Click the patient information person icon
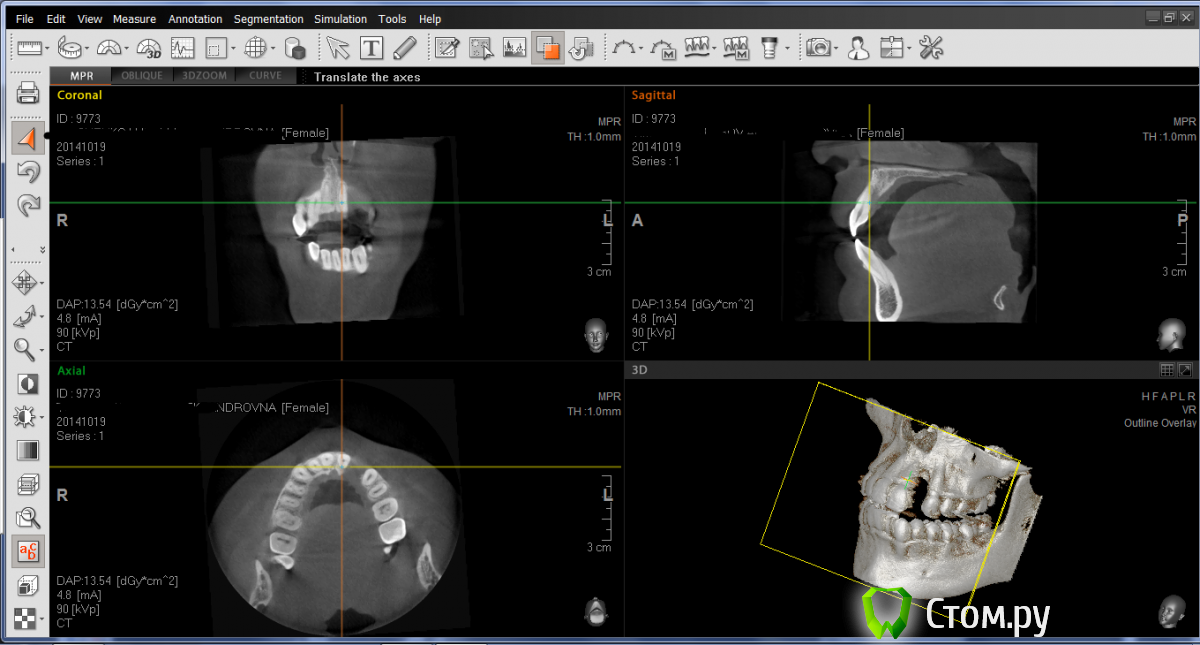This screenshot has width=1200, height=645. click(857, 47)
